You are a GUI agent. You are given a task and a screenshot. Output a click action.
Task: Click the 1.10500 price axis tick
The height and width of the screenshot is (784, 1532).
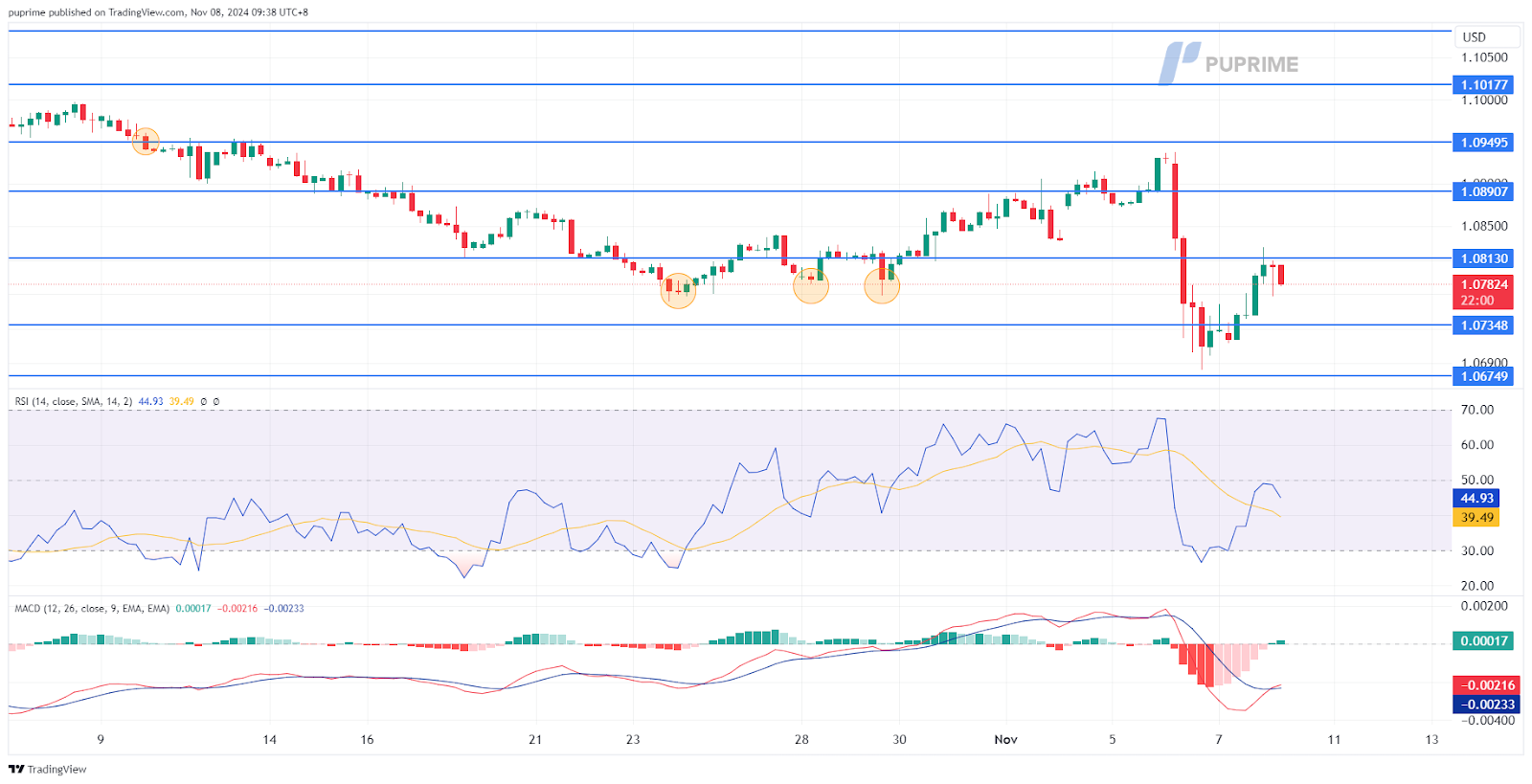(x=1484, y=57)
